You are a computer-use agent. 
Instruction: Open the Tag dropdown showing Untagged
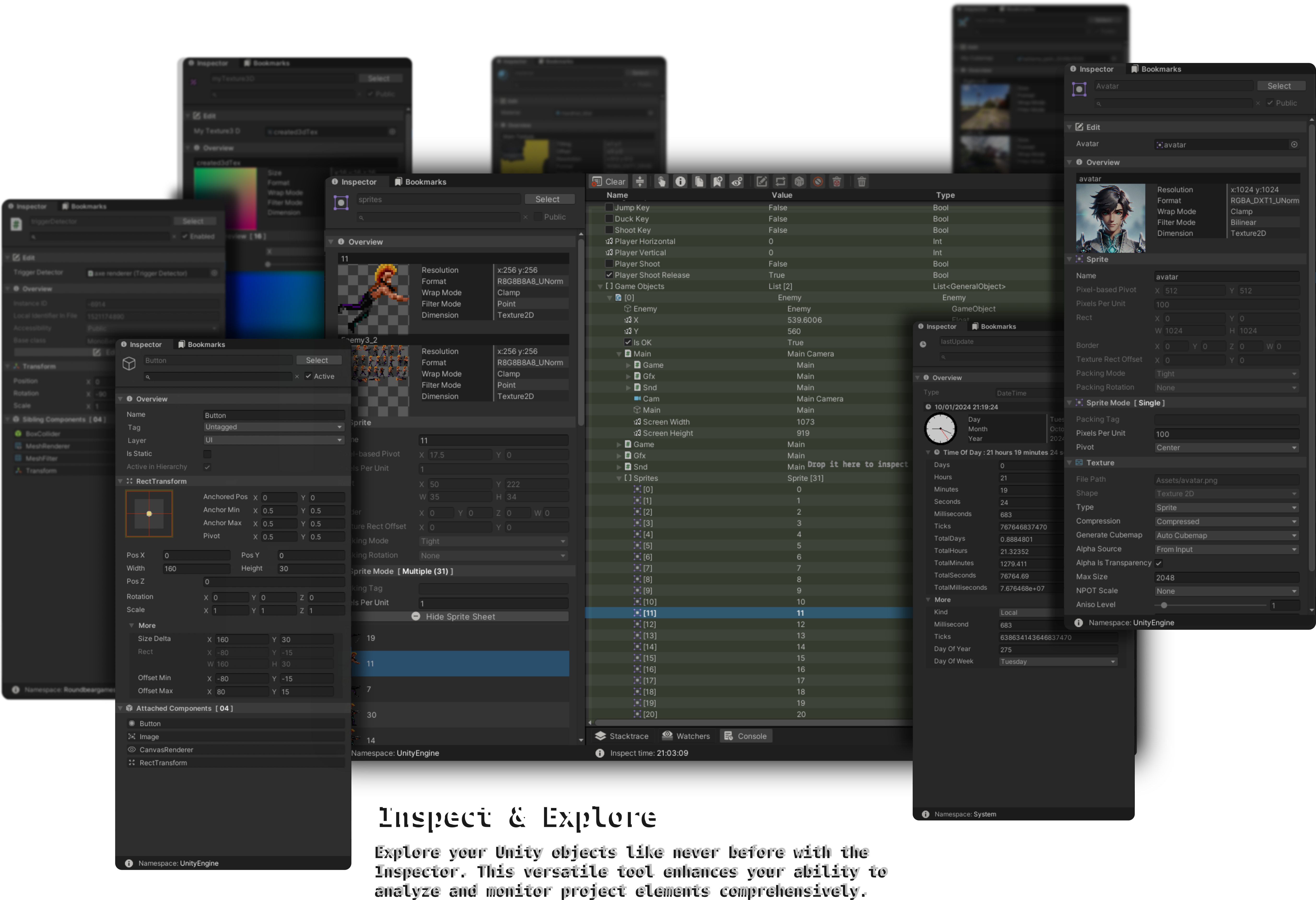tap(274, 427)
